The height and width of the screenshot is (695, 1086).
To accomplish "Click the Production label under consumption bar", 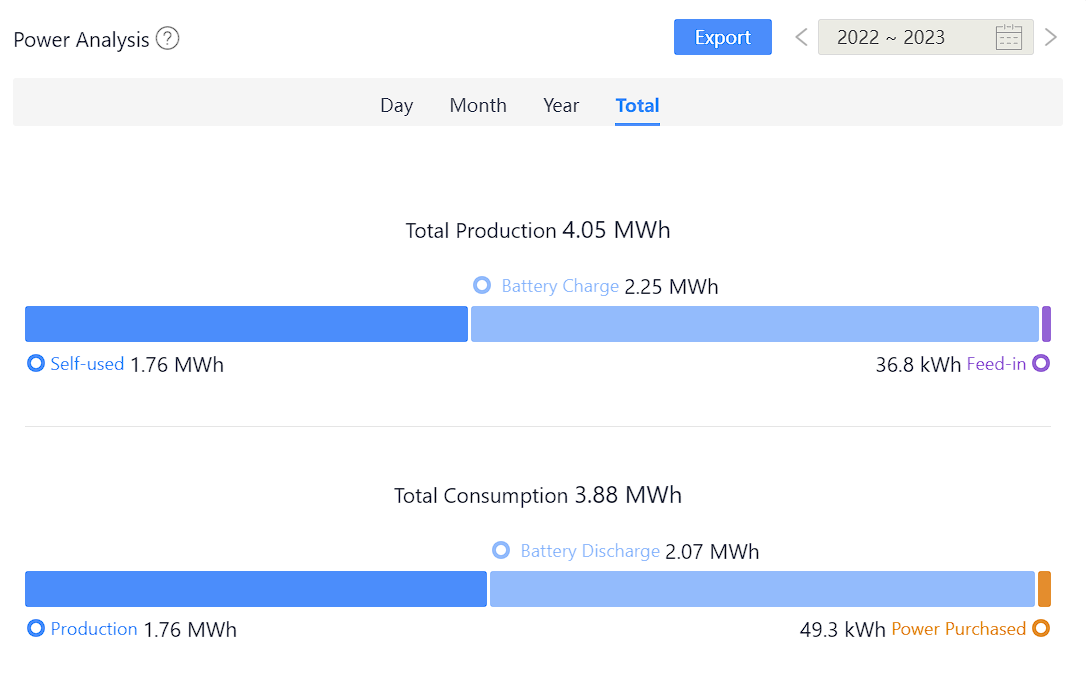I will (94, 628).
